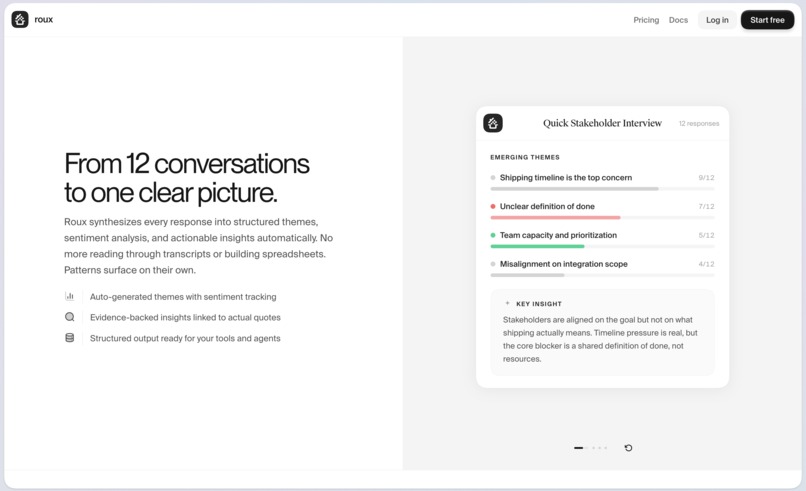Click the sparkle icon beside KEY INSIGHT

tap(507, 303)
